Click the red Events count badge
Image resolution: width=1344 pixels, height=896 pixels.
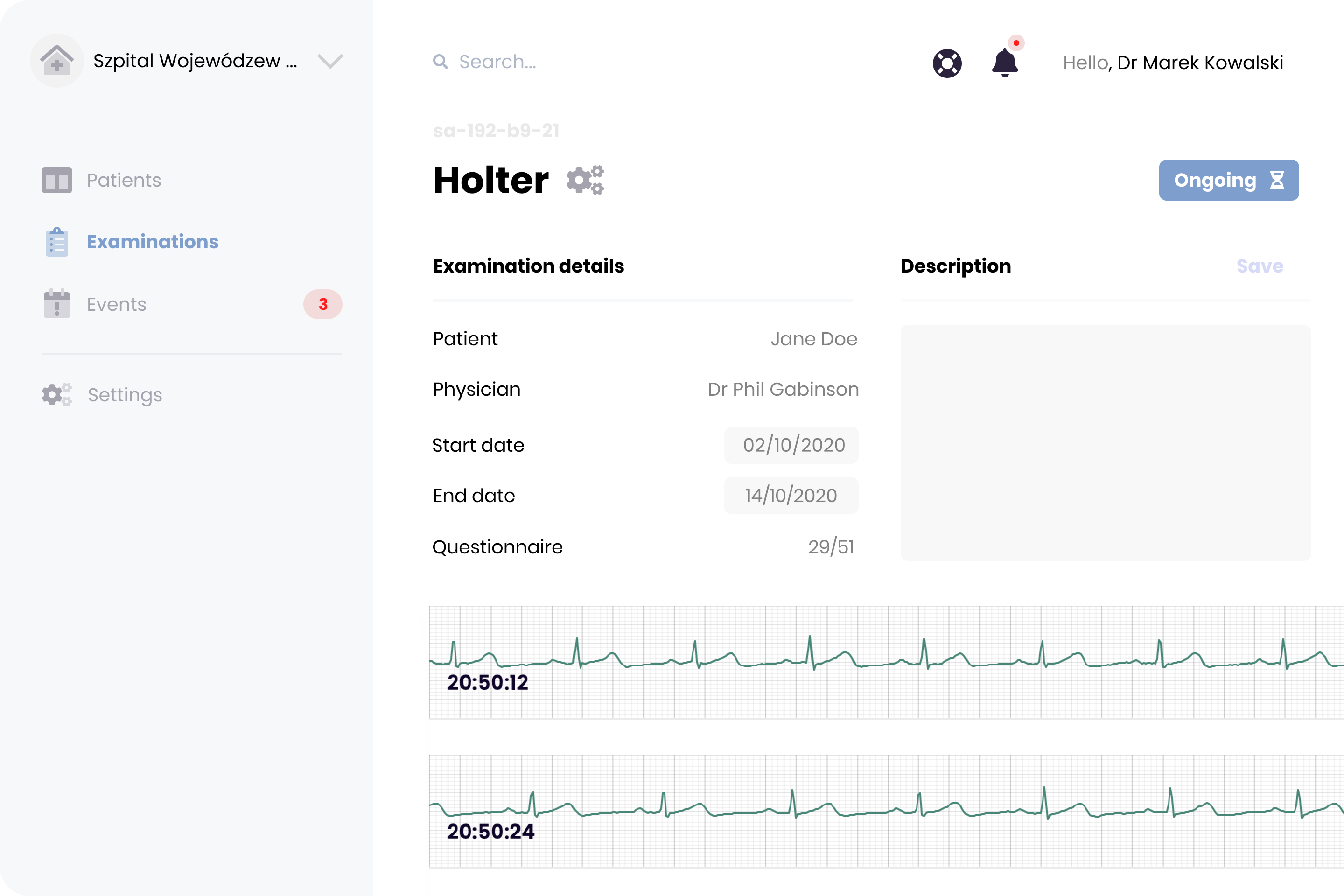pyautogui.click(x=322, y=304)
